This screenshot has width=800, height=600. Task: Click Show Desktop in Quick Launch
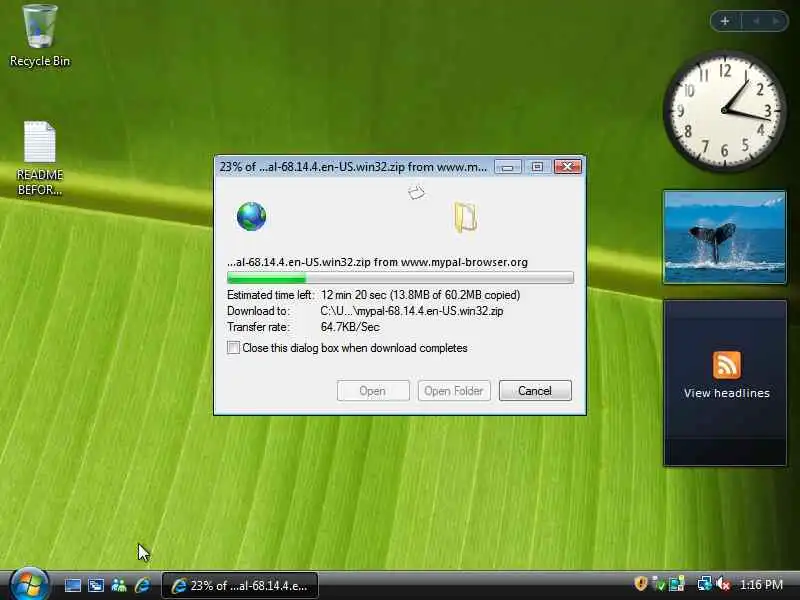(72, 585)
